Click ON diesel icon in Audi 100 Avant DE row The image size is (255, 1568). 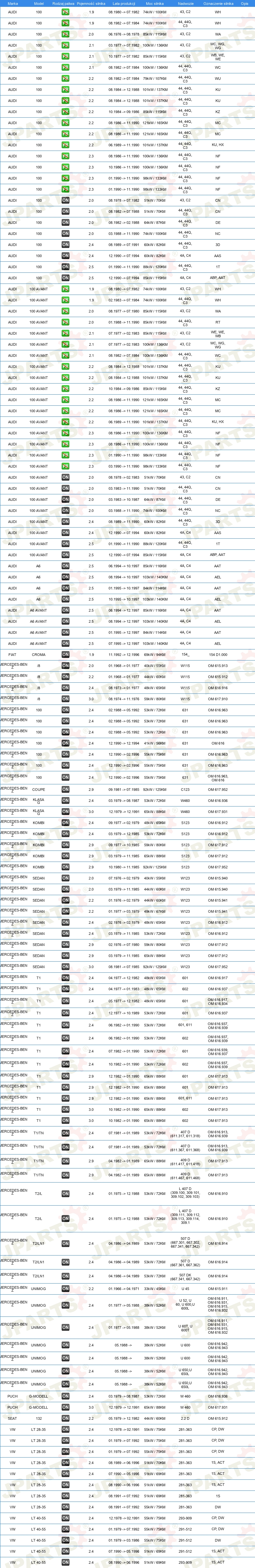(x=65, y=499)
